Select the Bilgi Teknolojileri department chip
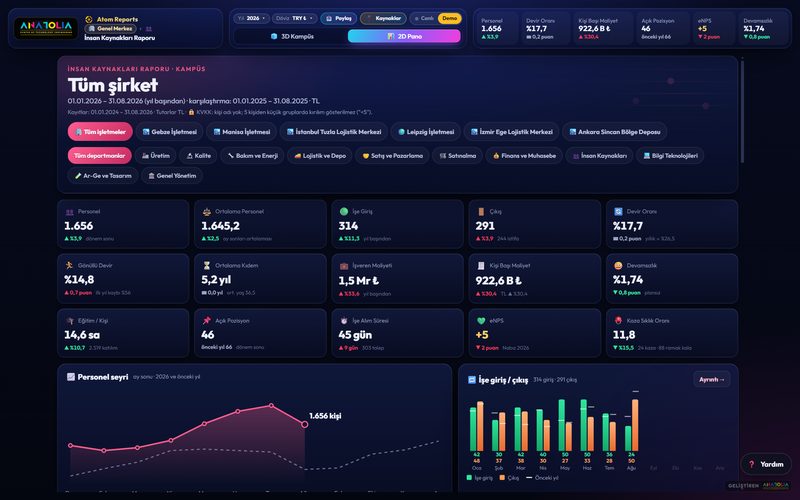The height and width of the screenshot is (500, 800). click(x=670, y=156)
